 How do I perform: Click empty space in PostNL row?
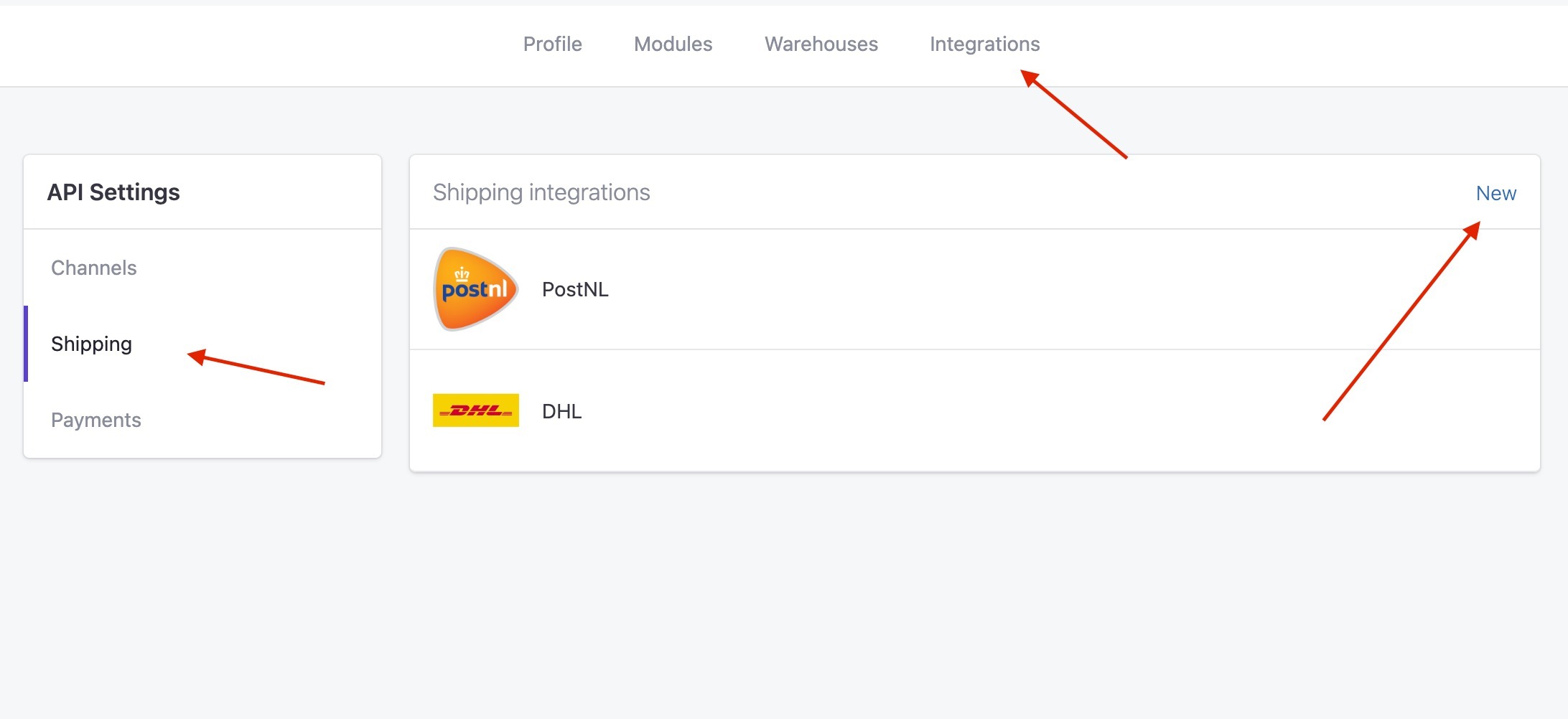pos(1005,289)
